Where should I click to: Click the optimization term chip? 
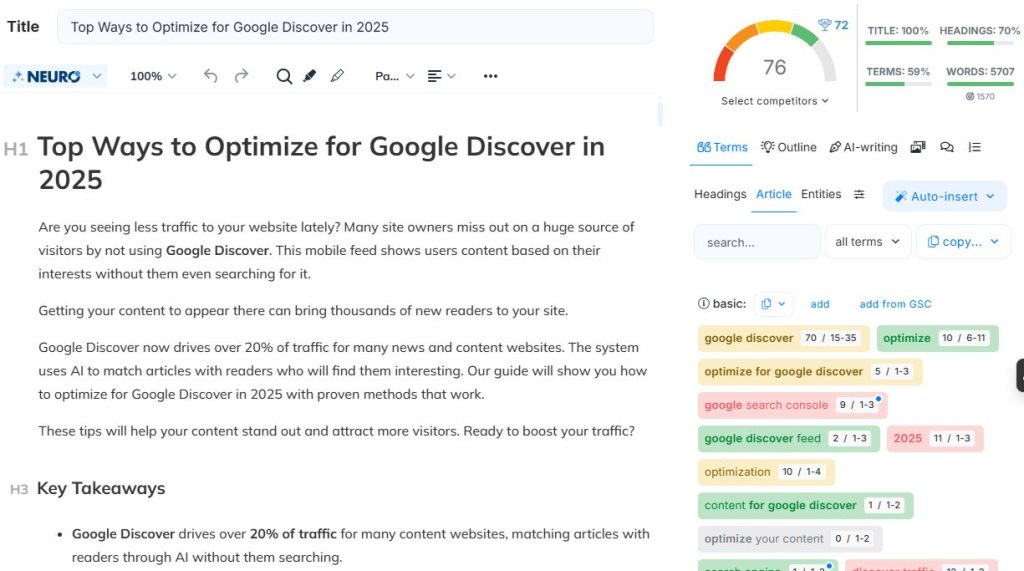(766, 472)
